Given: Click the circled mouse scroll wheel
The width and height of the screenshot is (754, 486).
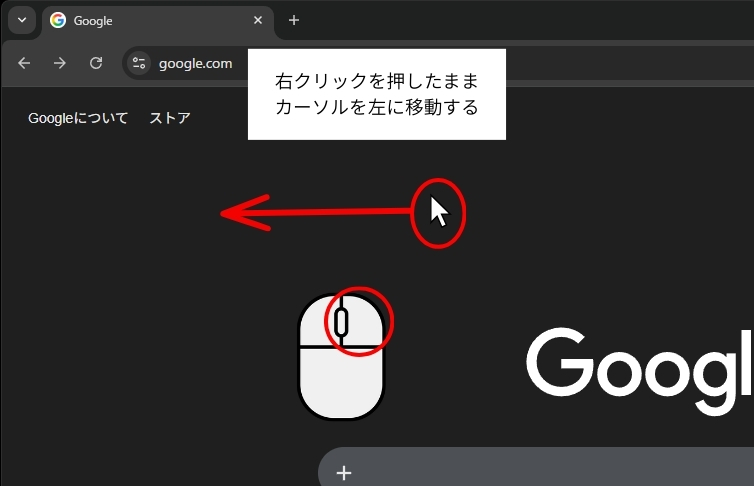Looking at the screenshot, I should (341, 322).
